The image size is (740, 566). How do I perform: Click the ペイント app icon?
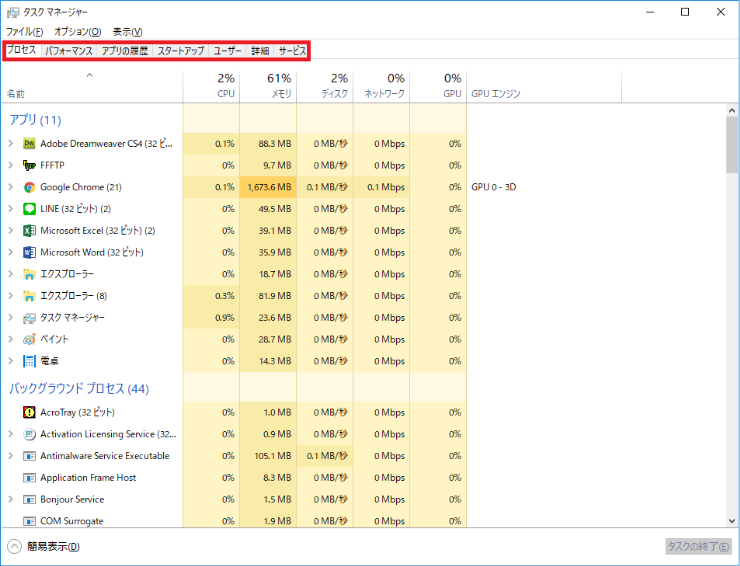tap(29, 339)
